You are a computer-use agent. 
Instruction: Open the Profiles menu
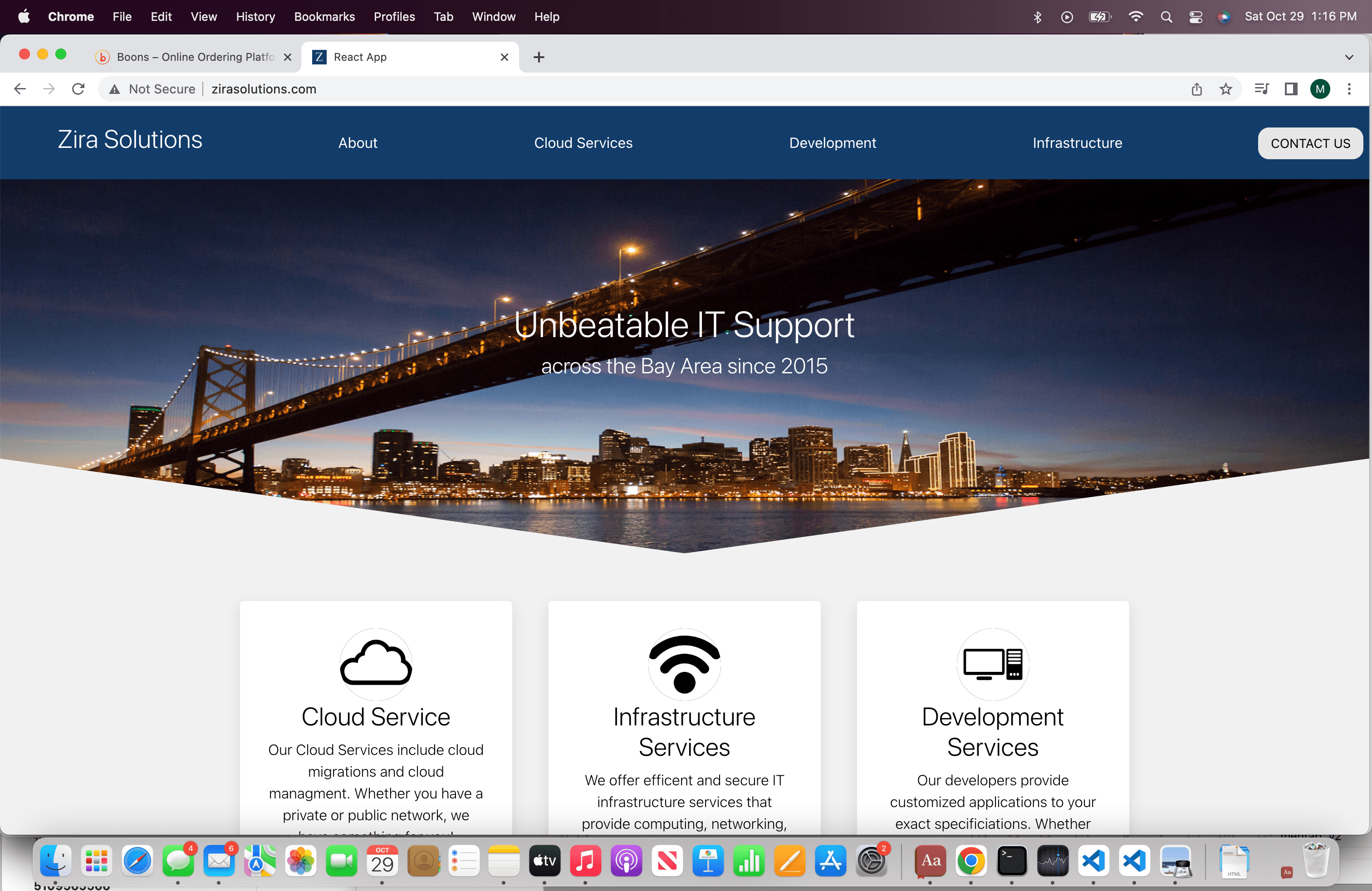coord(394,17)
